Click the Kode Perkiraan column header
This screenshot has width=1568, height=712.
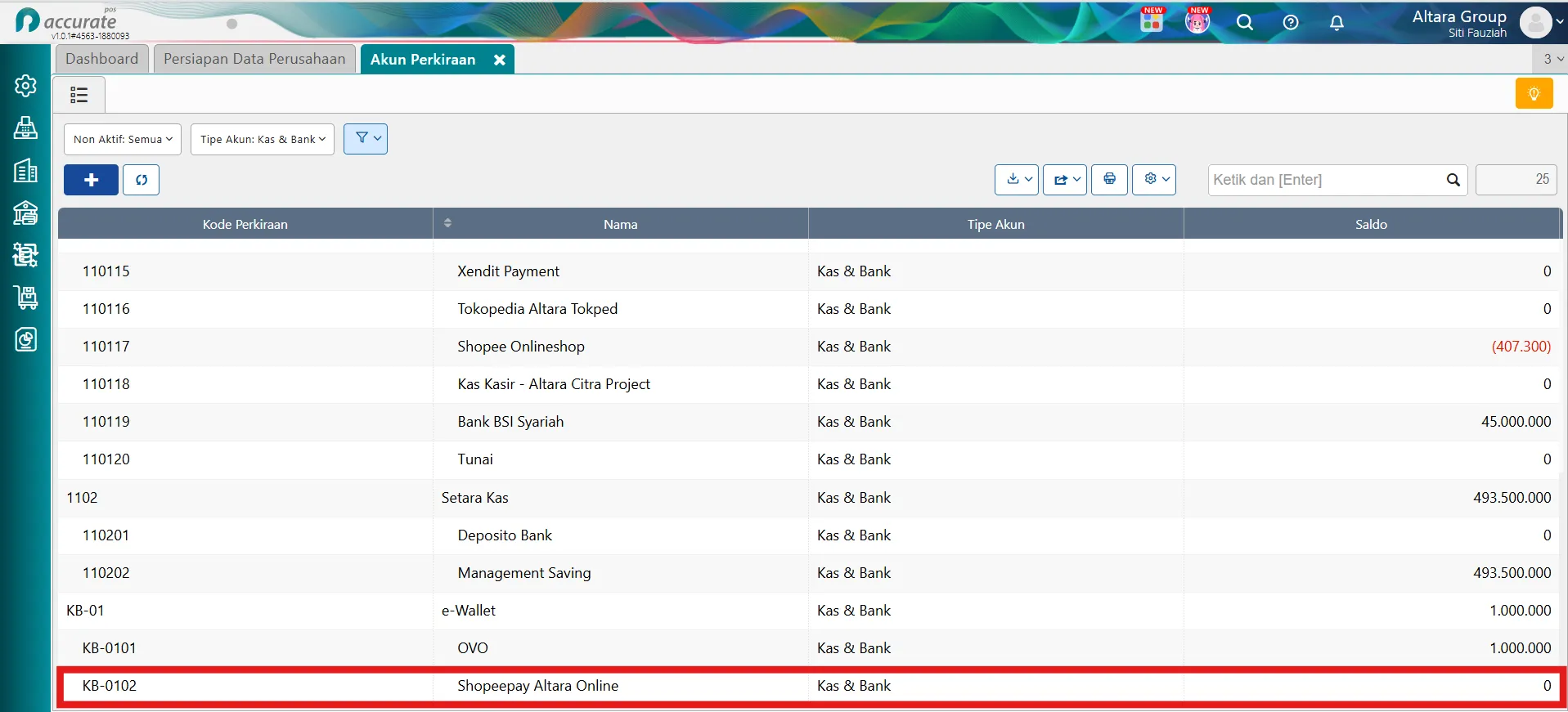tap(245, 224)
